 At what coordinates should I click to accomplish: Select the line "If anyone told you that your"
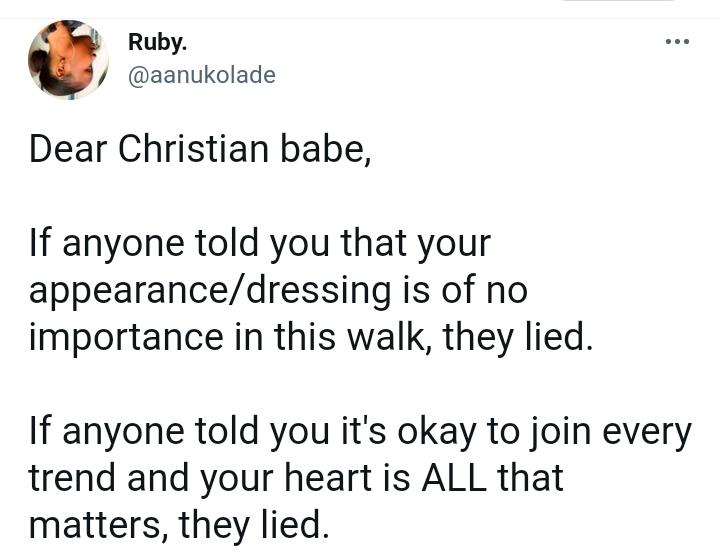(x=260, y=244)
